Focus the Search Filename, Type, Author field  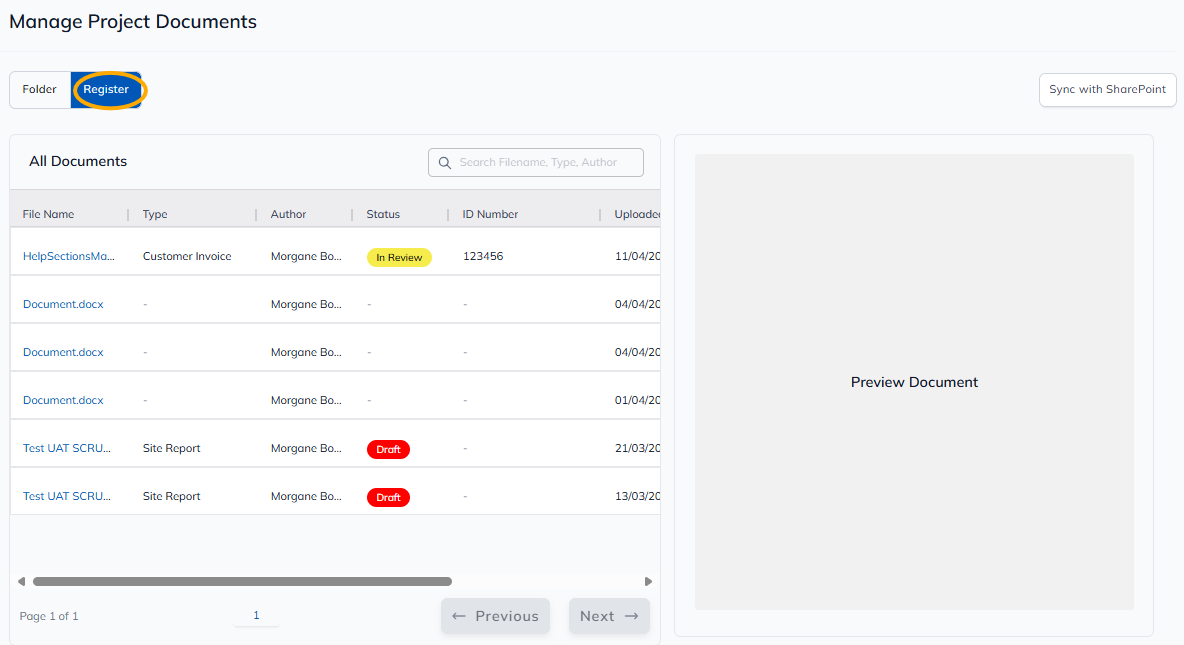point(546,163)
